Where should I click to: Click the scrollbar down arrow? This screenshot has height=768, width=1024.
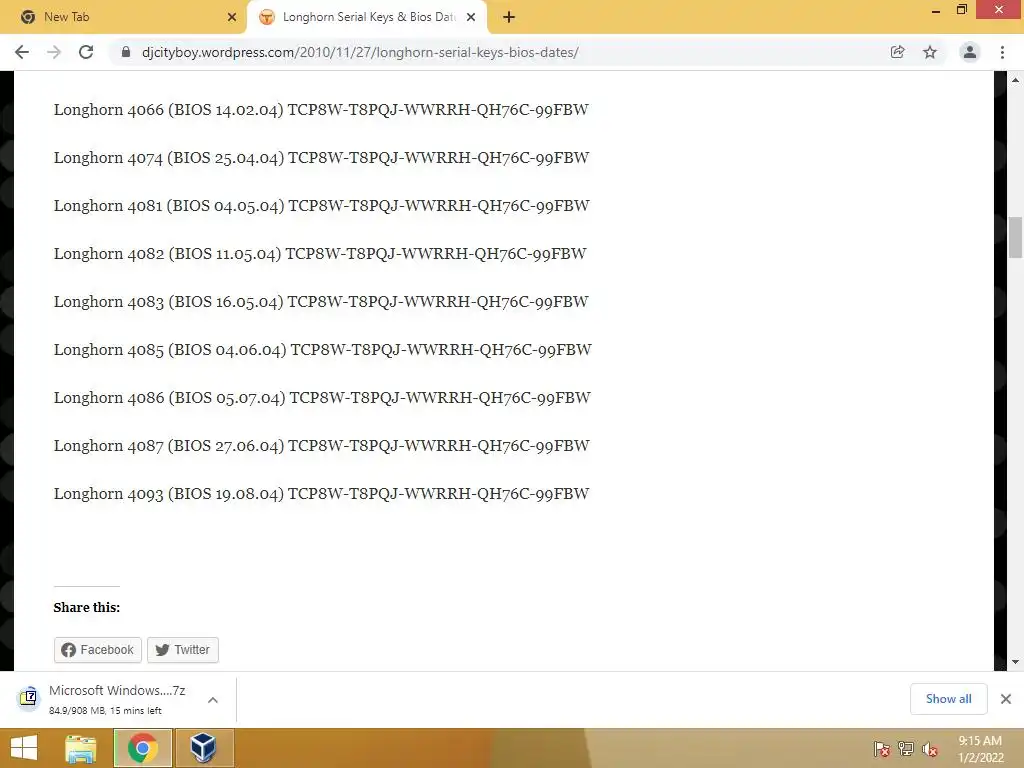click(x=1015, y=662)
